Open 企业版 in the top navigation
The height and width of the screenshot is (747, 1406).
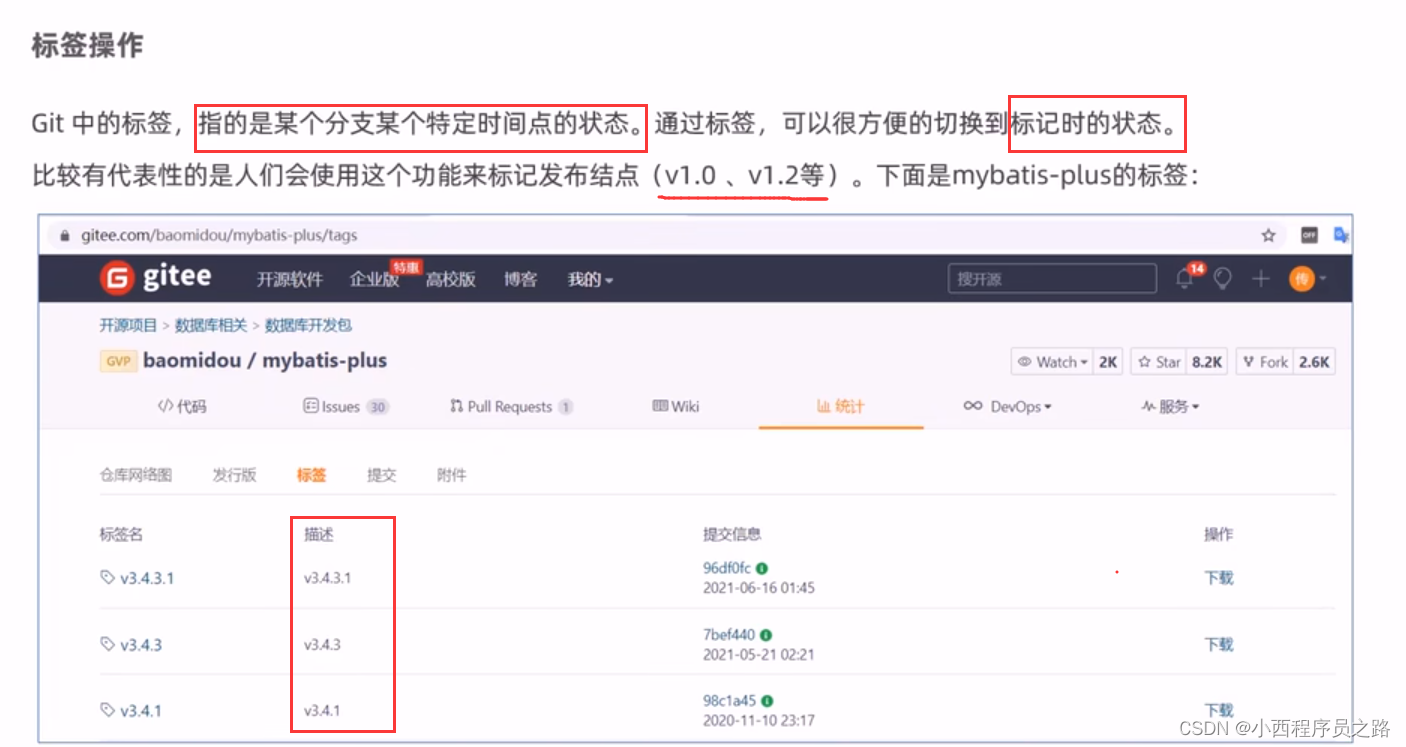[x=374, y=279]
